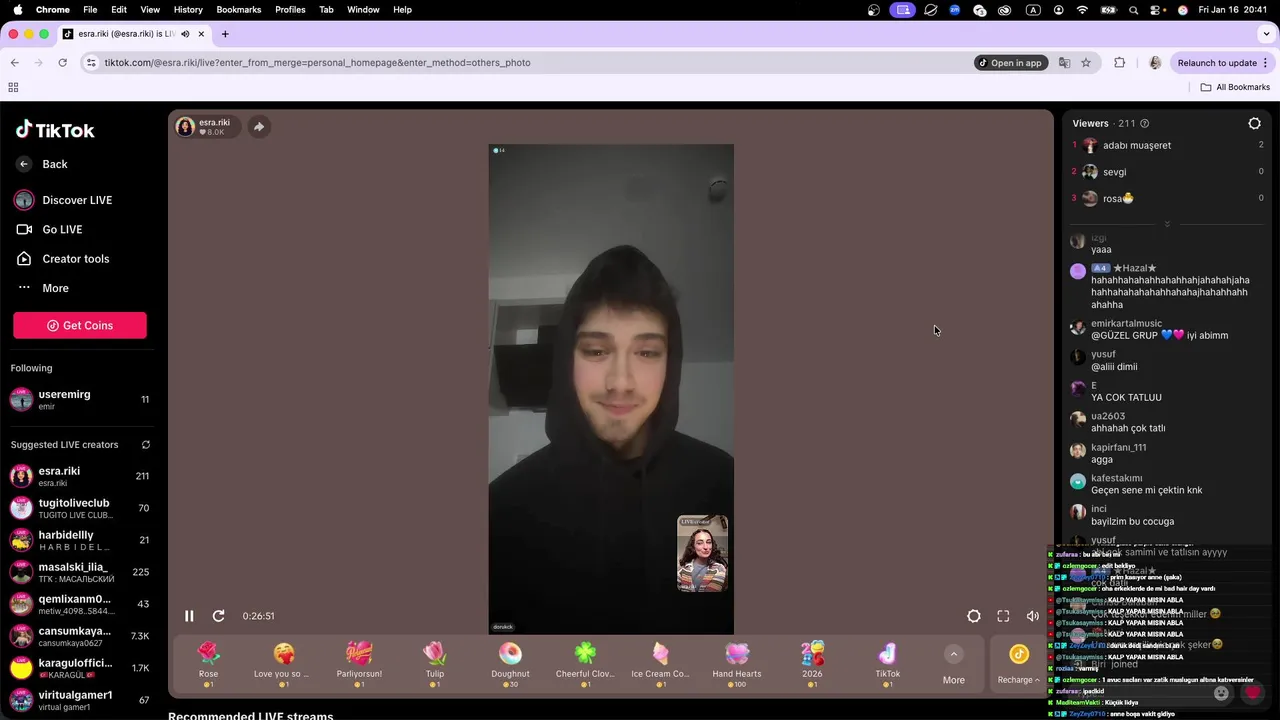Click Relaunch to update button
The height and width of the screenshot is (720, 1280).
(1222, 63)
